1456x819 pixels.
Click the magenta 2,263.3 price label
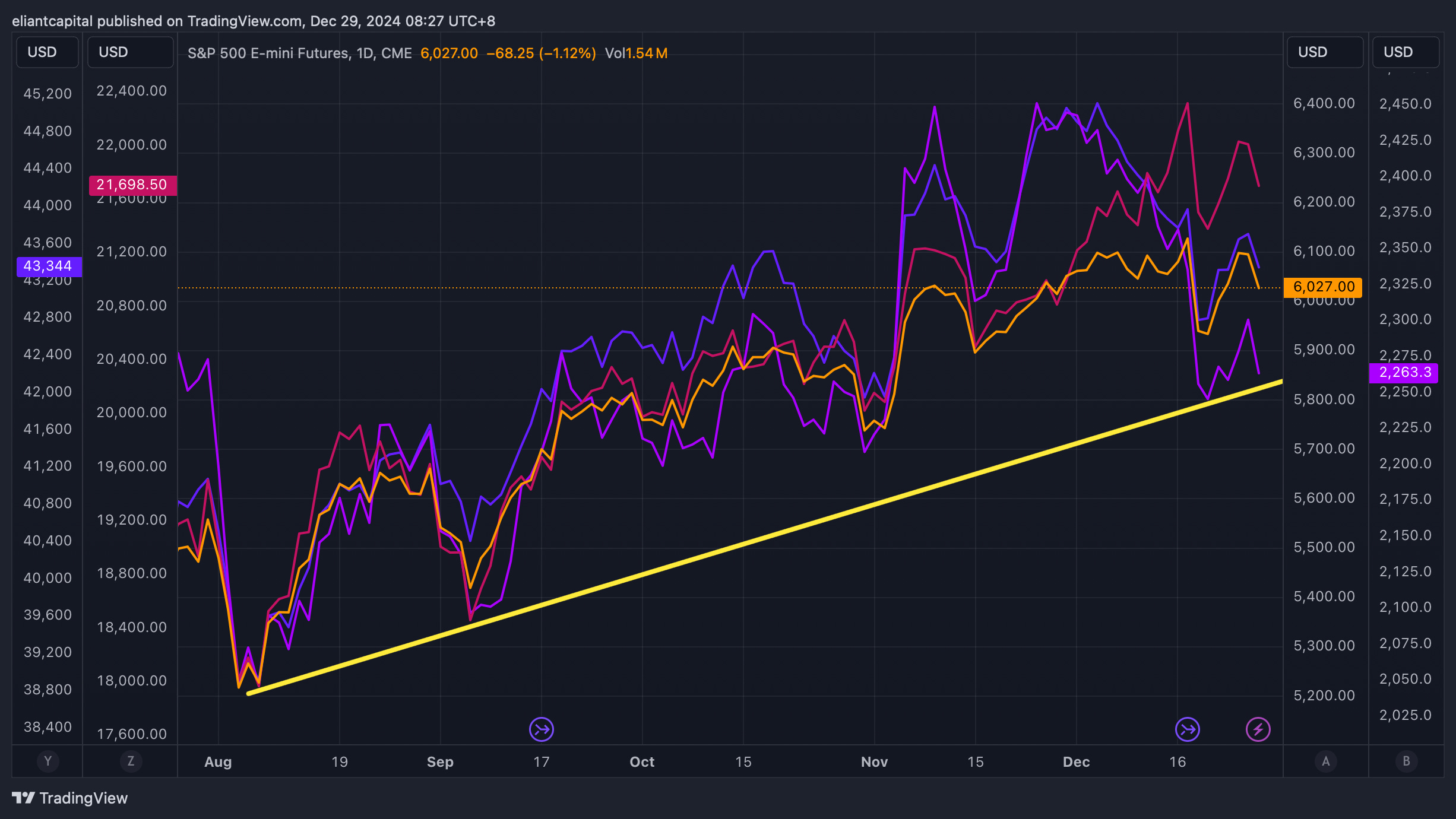tap(1404, 373)
